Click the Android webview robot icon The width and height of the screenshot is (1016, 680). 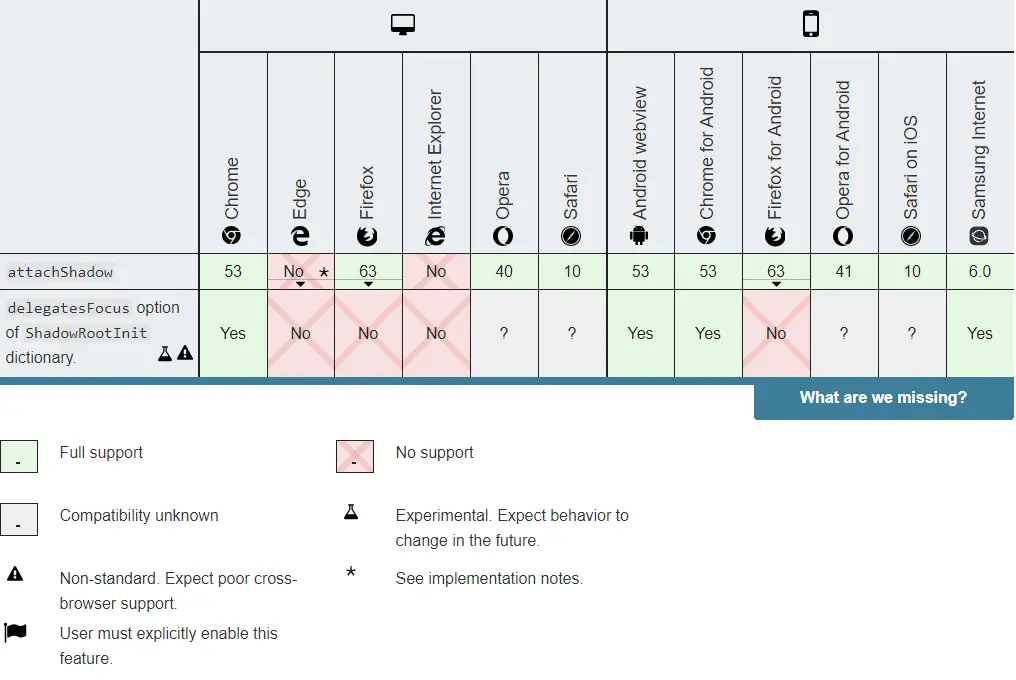tap(640, 236)
